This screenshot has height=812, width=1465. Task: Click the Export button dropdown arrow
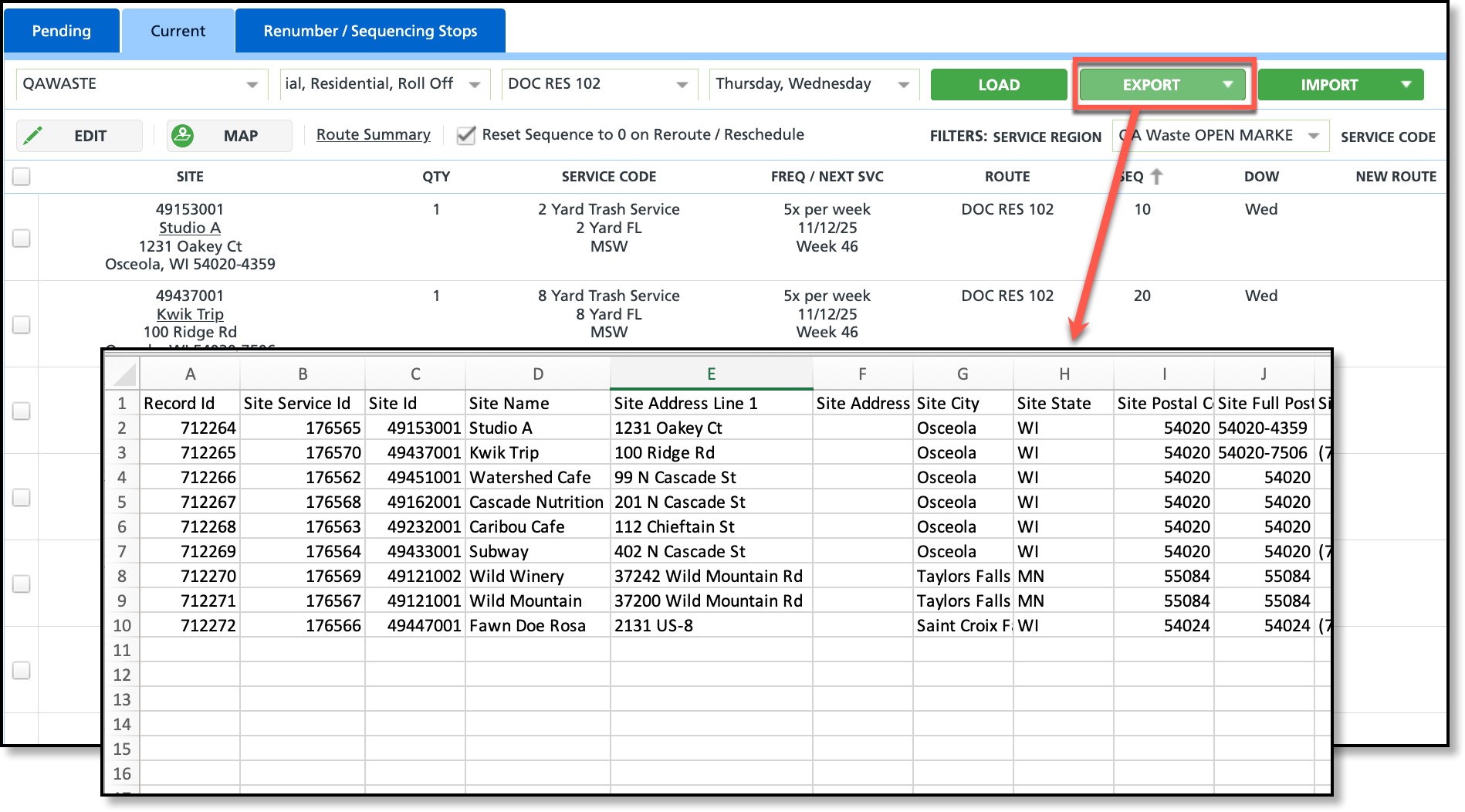(x=1227, y=84)
